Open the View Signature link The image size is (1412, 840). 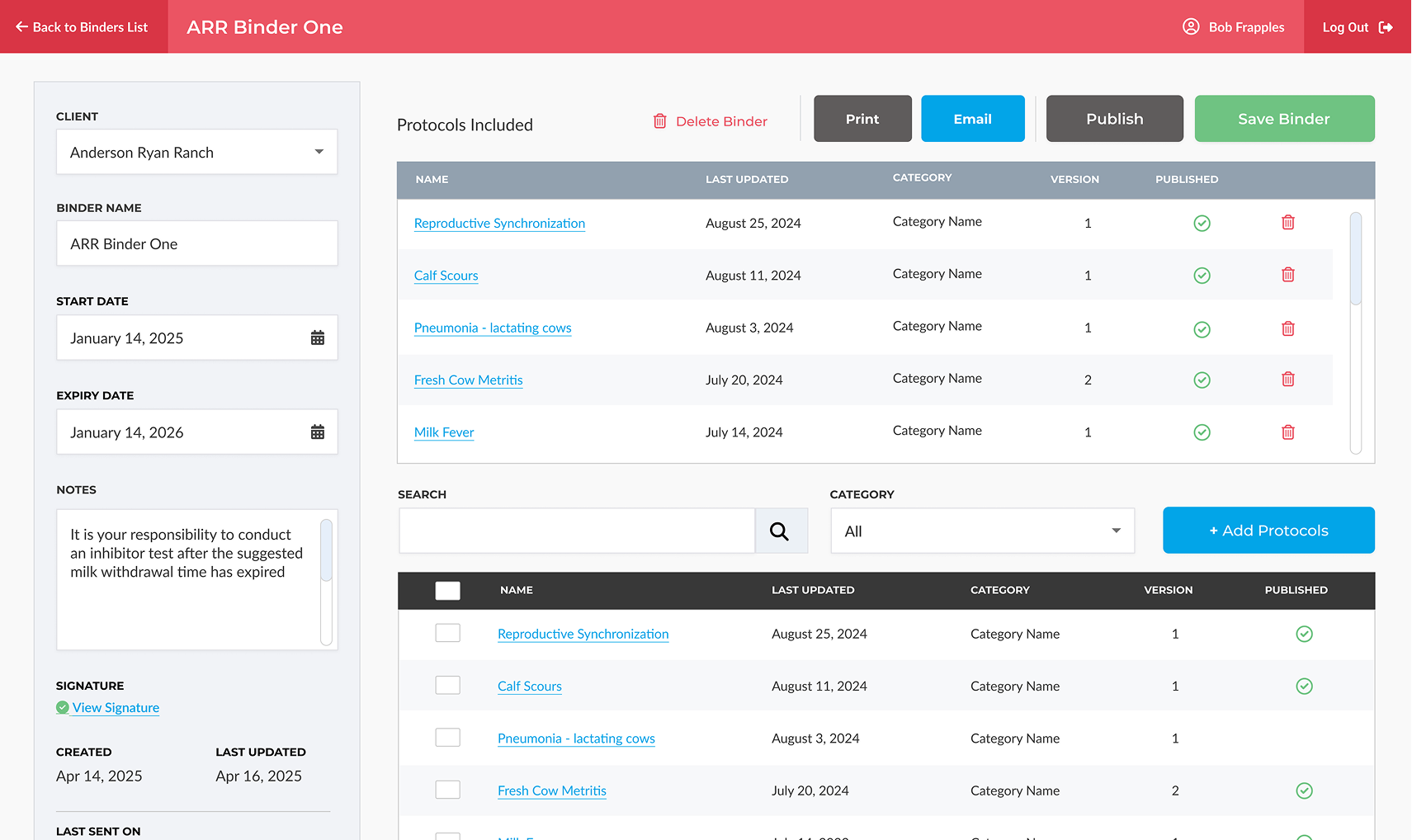(x=116, y=708)
